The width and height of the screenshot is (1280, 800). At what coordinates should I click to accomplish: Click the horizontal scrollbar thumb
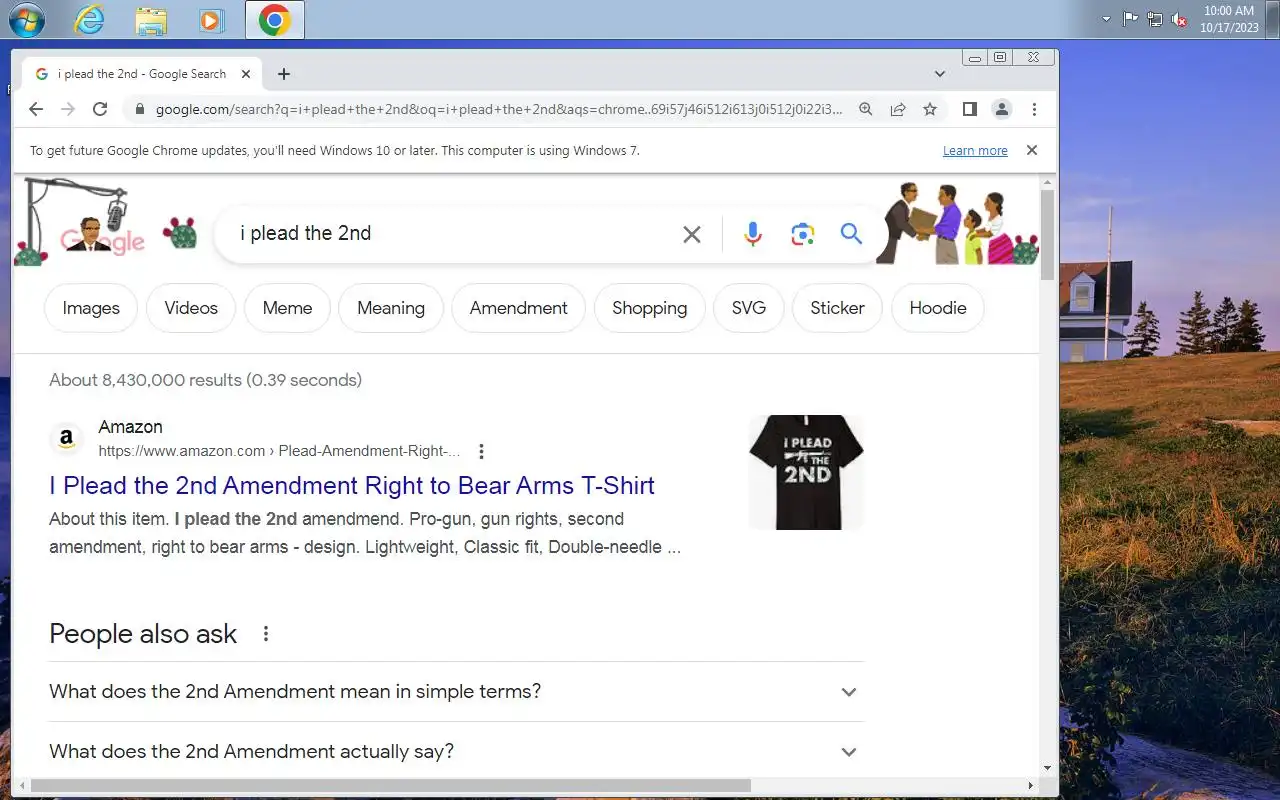pos(390,786)
